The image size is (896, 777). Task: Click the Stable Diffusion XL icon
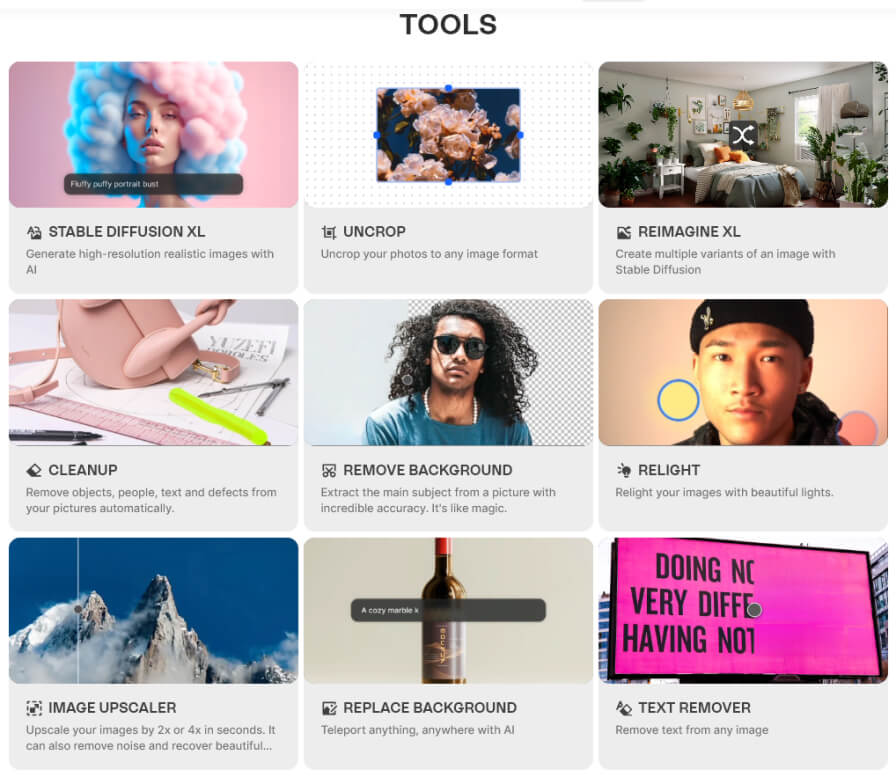coord(34,232)
